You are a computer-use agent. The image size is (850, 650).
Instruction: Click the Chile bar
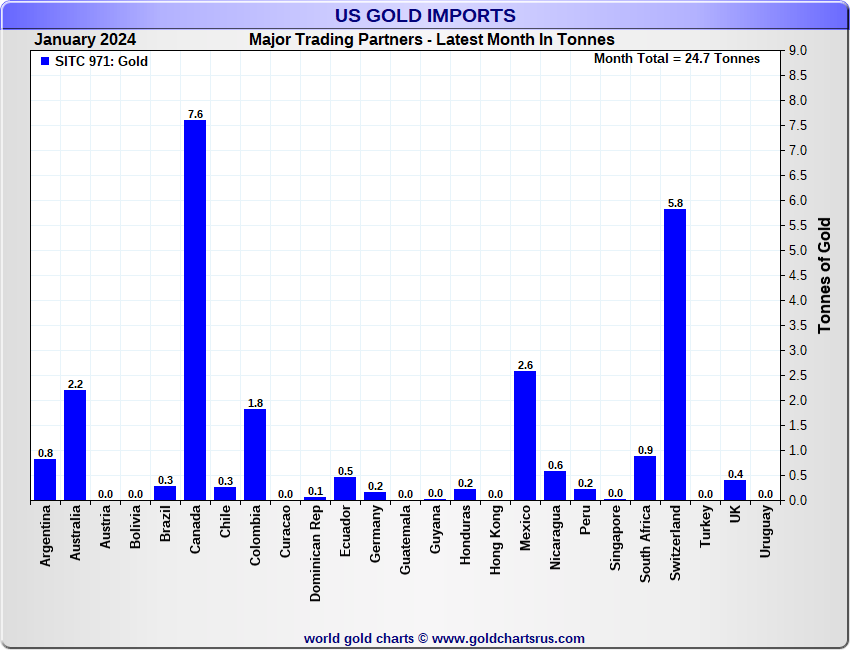tap(225, 493)
